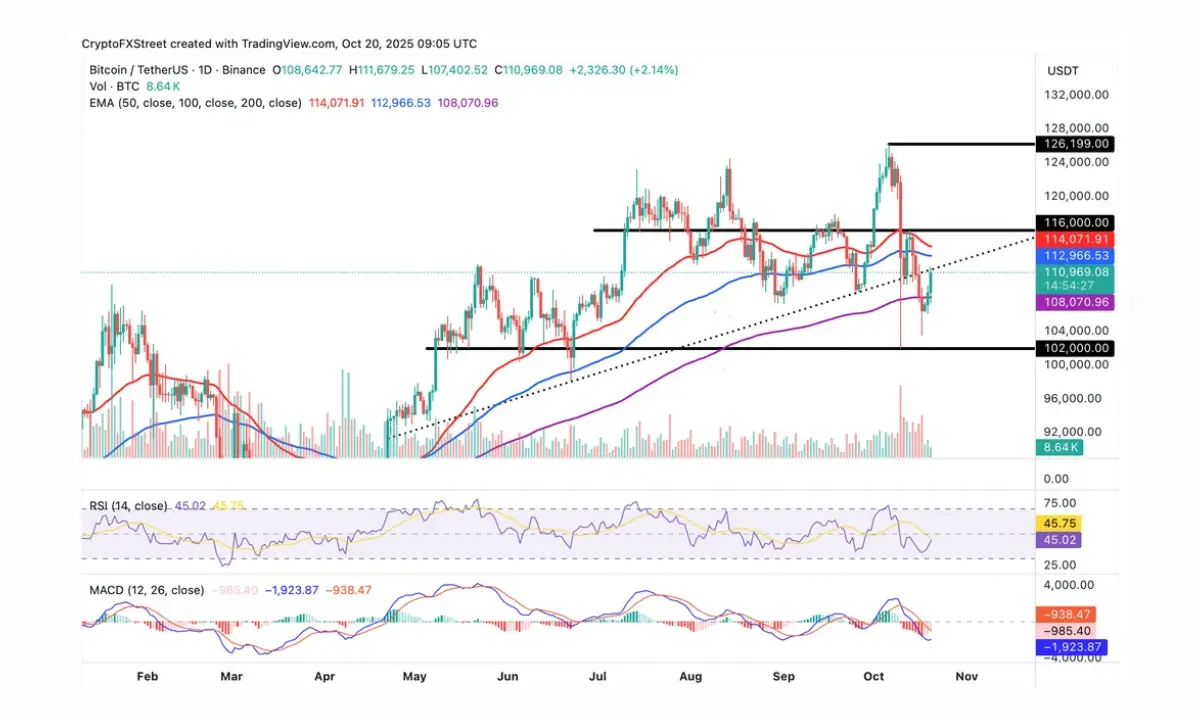Click the Oct label on time axis
1200x720 pixels.
coord(875,677)
